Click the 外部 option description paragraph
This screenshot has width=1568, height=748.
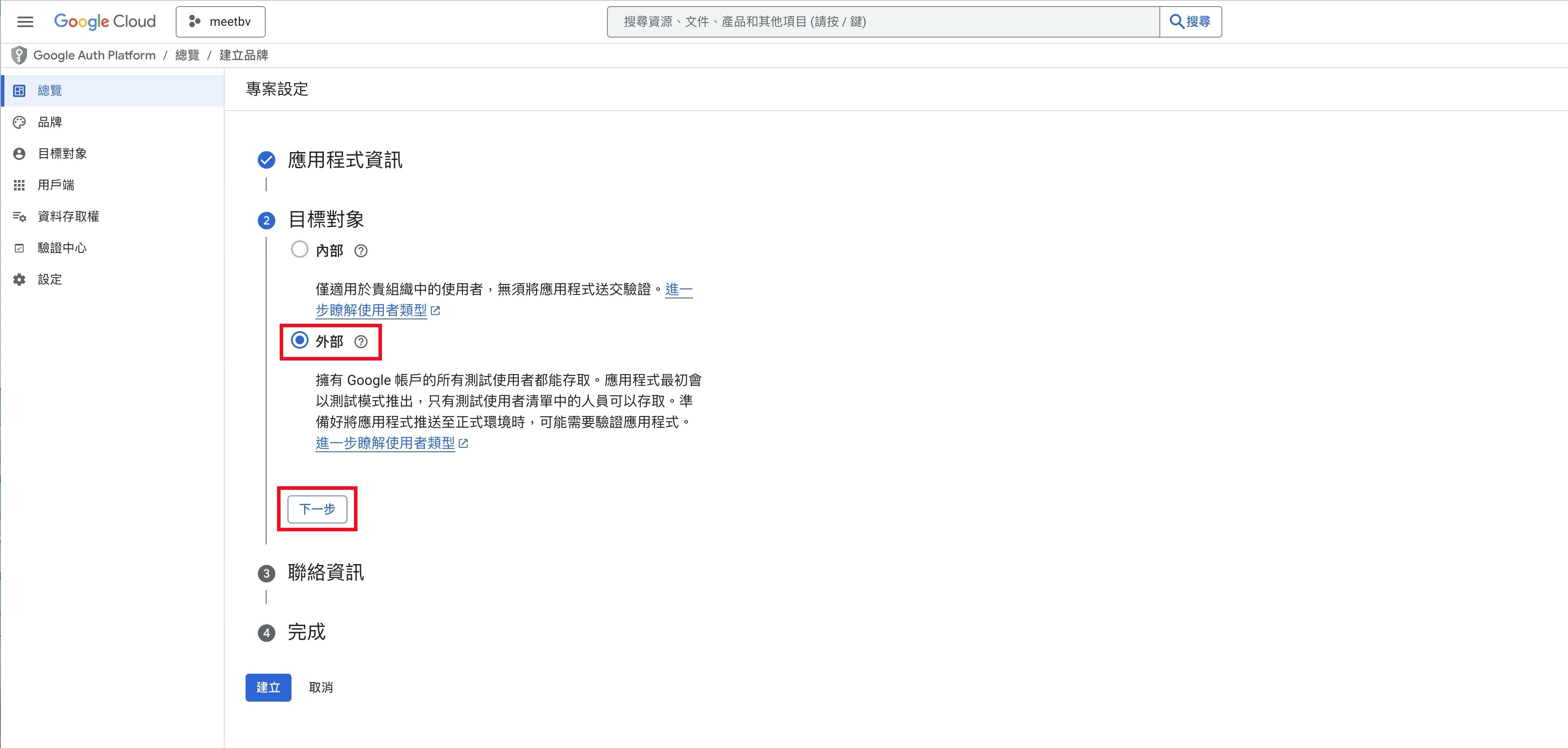pyautogui.click(x=508, y=401)
